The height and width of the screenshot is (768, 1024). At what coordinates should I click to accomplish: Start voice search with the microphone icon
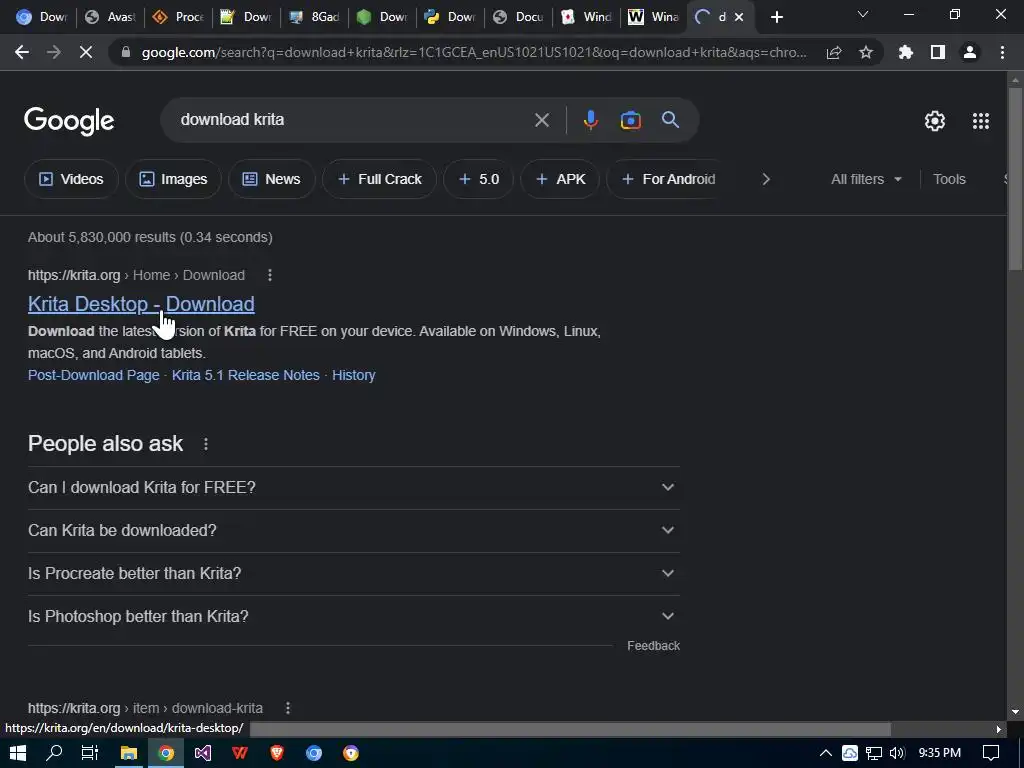[590, 120]
